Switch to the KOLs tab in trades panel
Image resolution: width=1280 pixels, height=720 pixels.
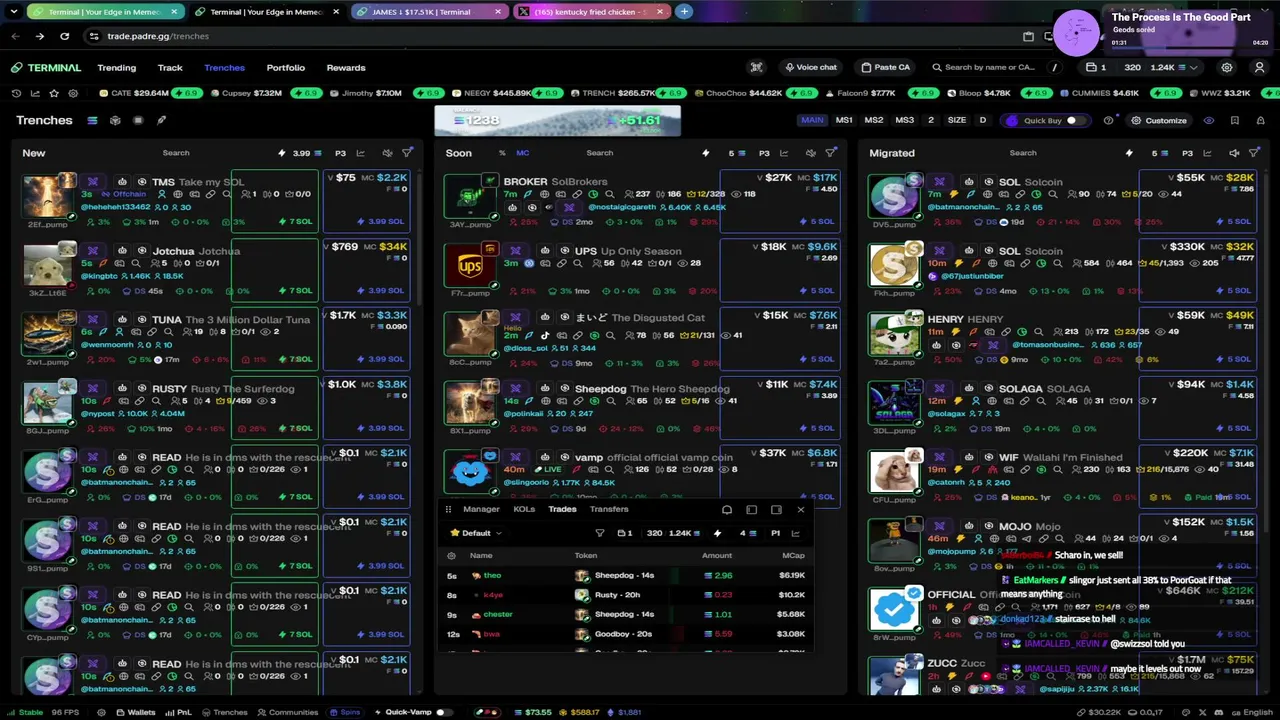[x=524, y=509]
